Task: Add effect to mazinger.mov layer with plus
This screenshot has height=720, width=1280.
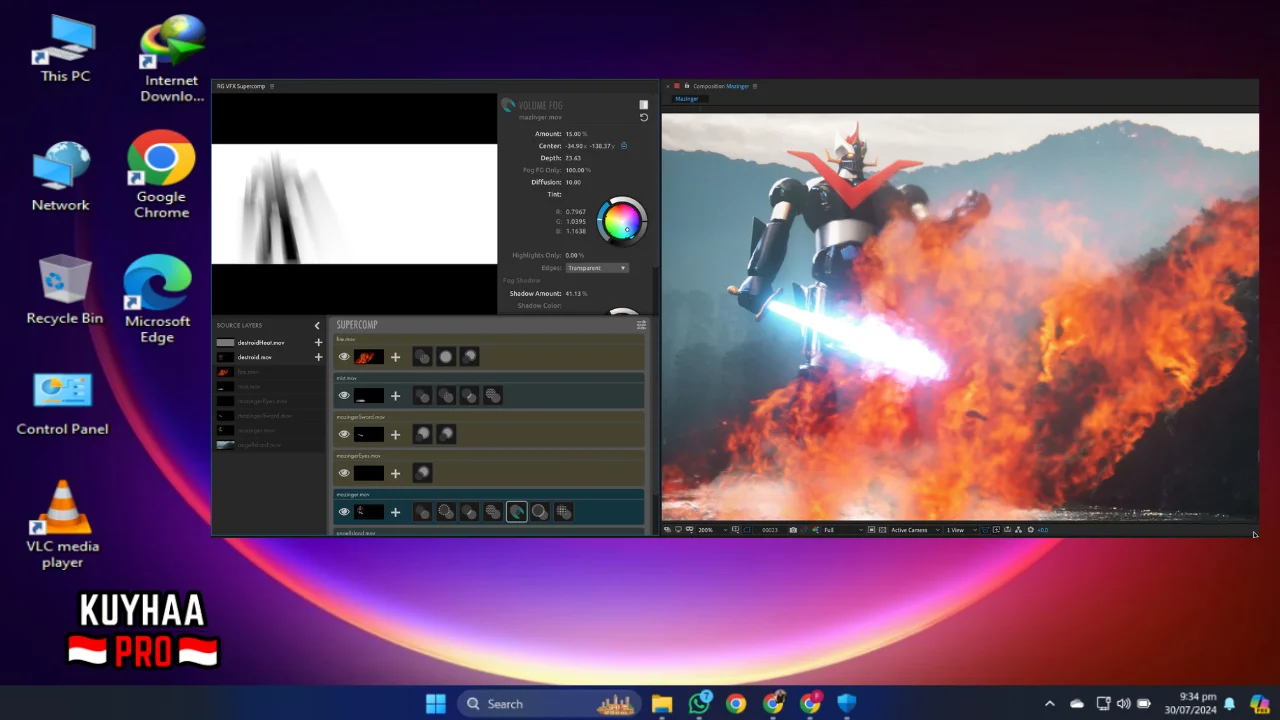Action: [x=395, y=512]
